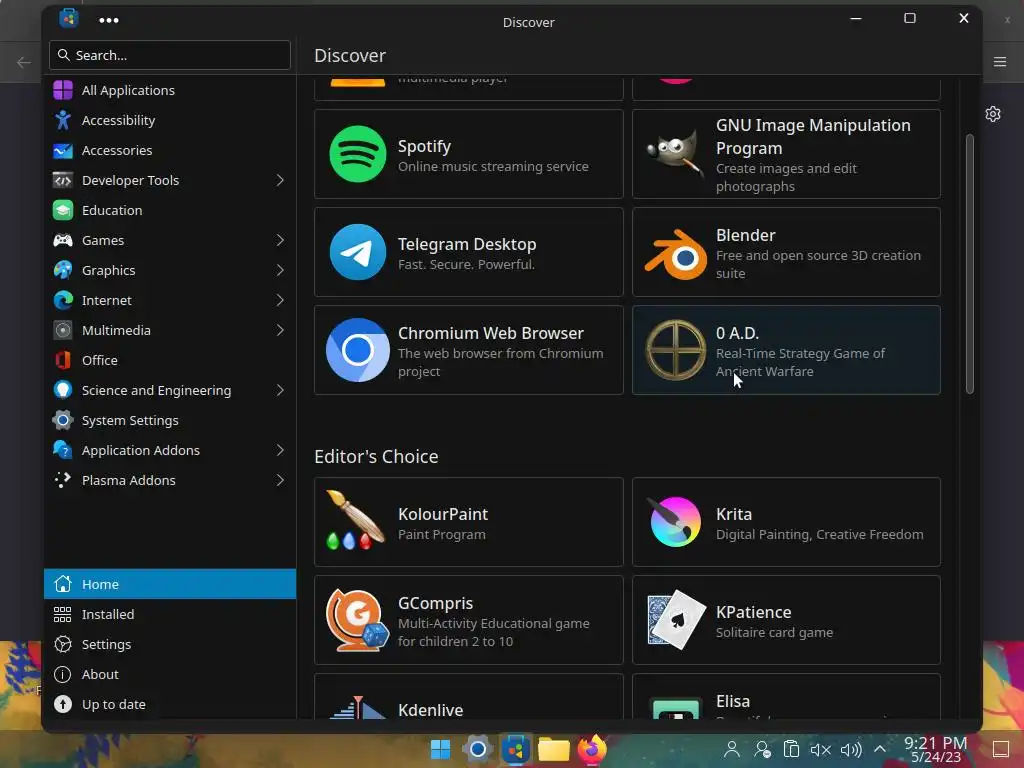Viewport: 1024px width, 768px height.
Task: Click 'Online music streaming service' description
Action: point(493,167)
